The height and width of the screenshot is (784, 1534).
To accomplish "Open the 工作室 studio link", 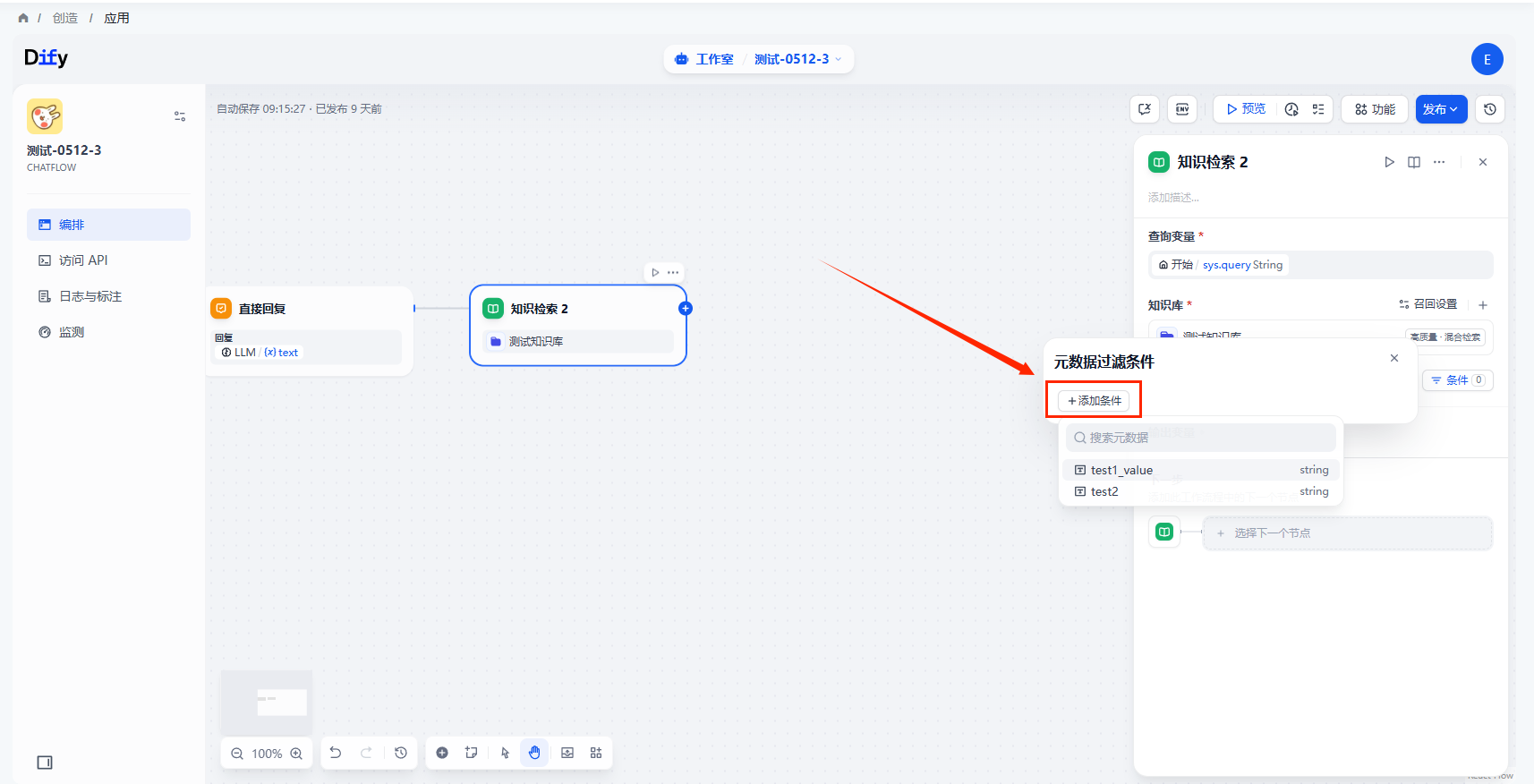I will click(x=705, y=59).
